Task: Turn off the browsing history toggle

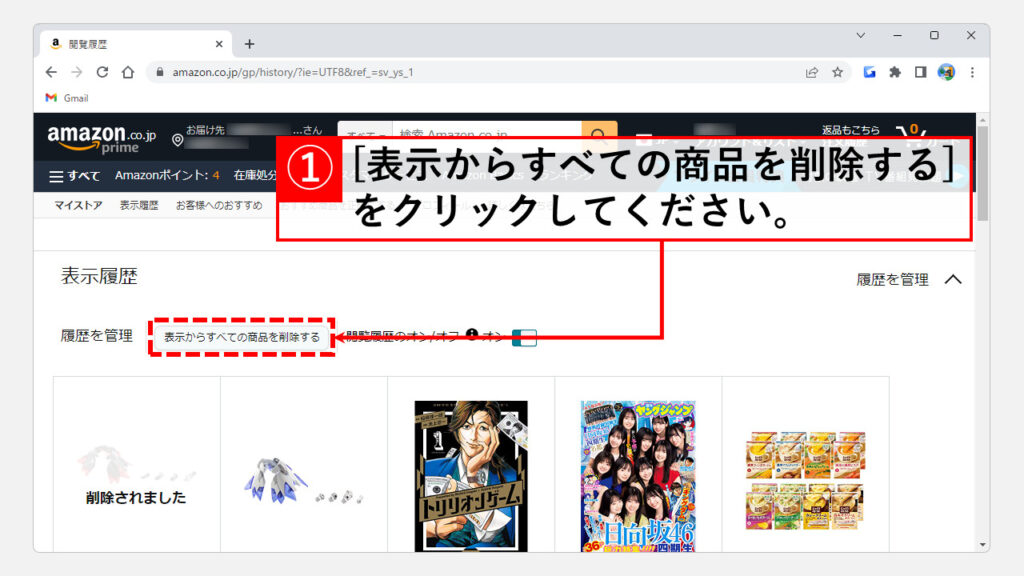Action: (x=524, y=338)
